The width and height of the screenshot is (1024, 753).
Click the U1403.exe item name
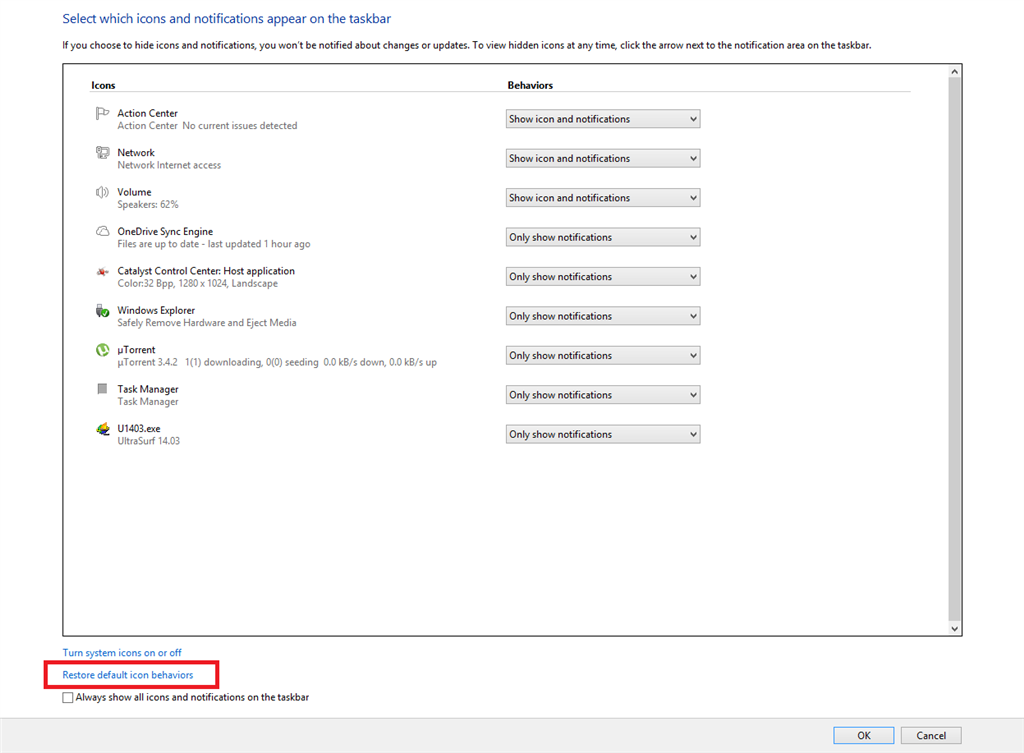(139, 428)
